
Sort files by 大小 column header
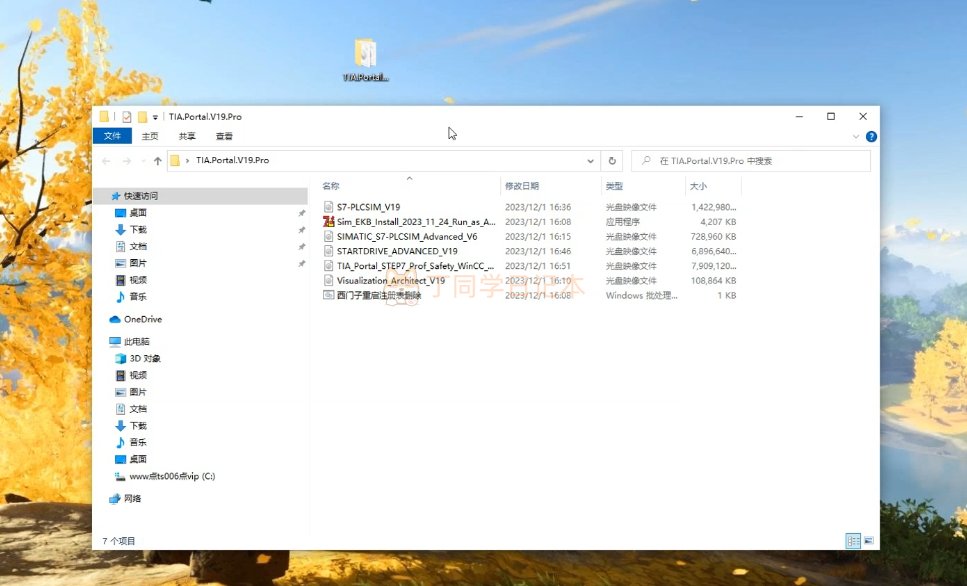697,186
